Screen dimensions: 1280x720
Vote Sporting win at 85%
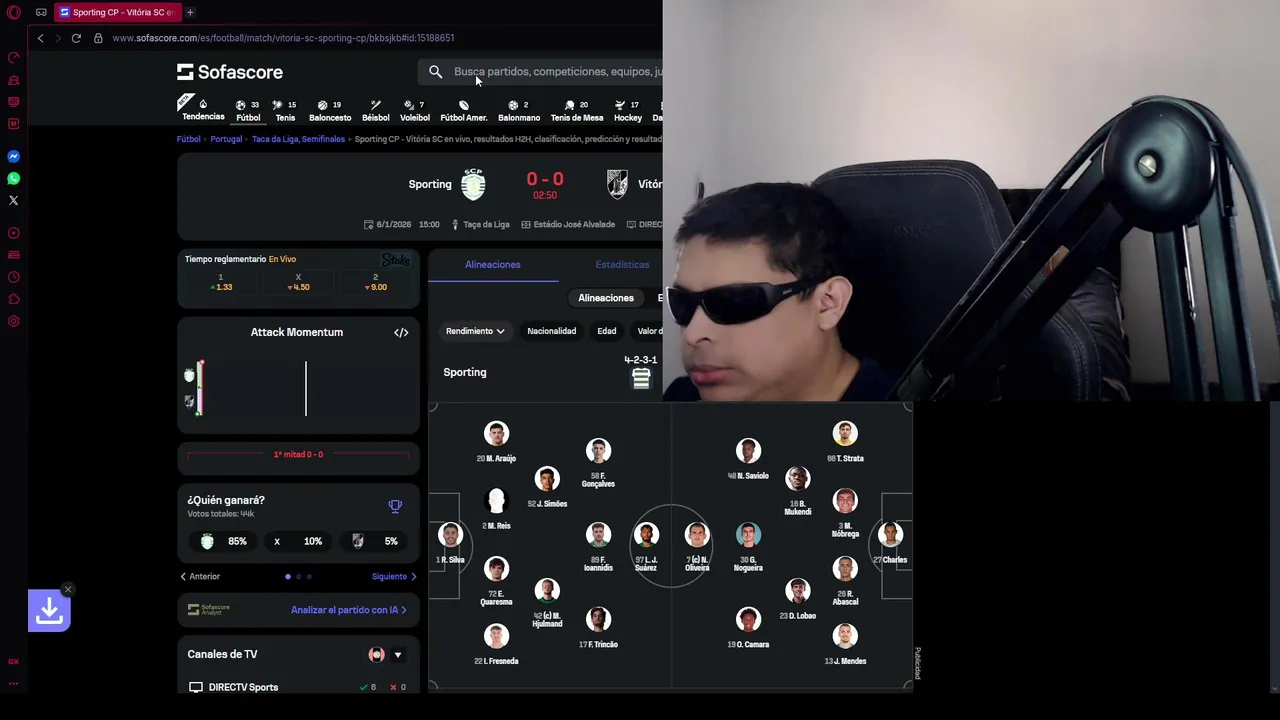(x=224, y=541)
